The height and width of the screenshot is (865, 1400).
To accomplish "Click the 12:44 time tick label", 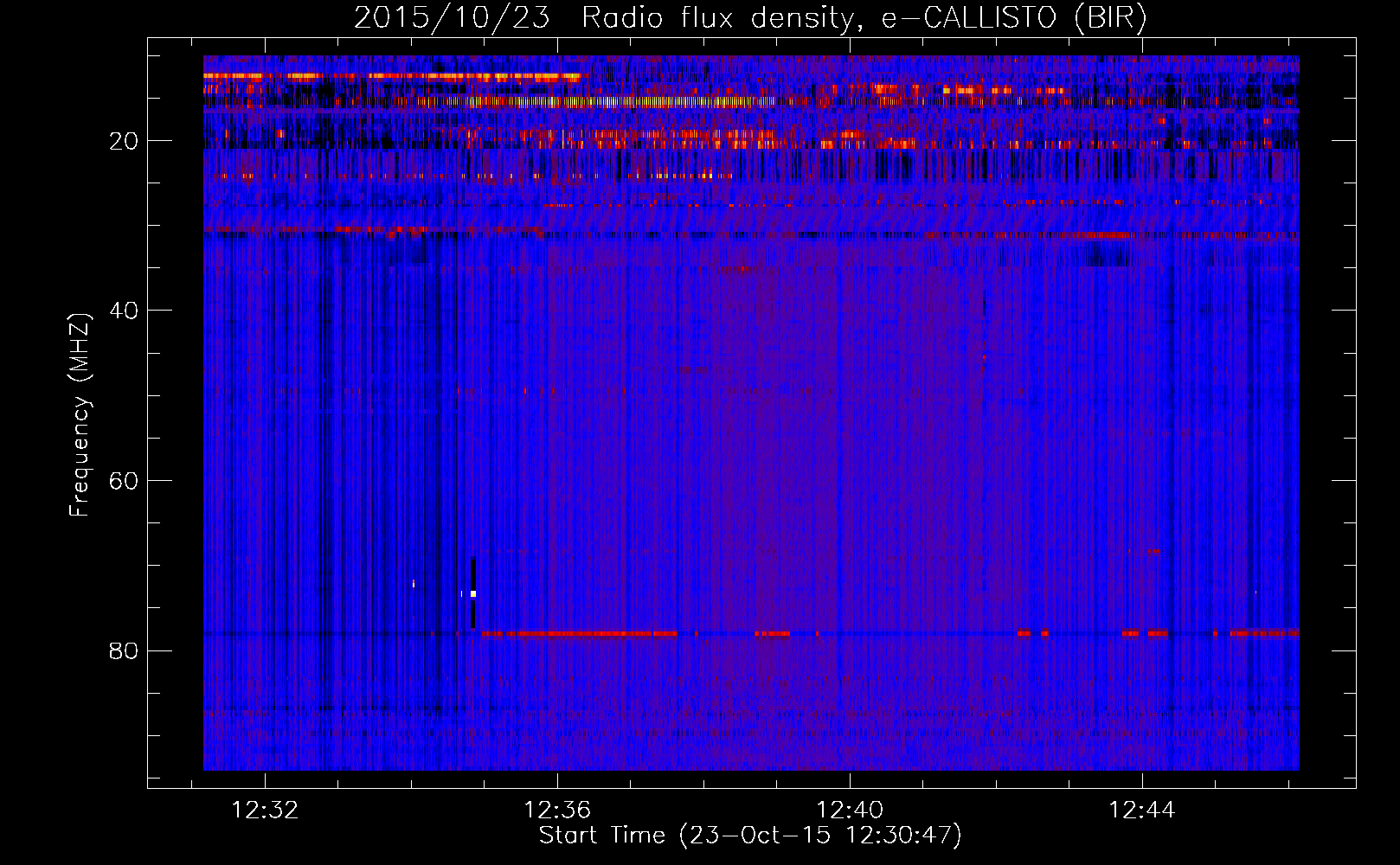I will coord(1142,810).
